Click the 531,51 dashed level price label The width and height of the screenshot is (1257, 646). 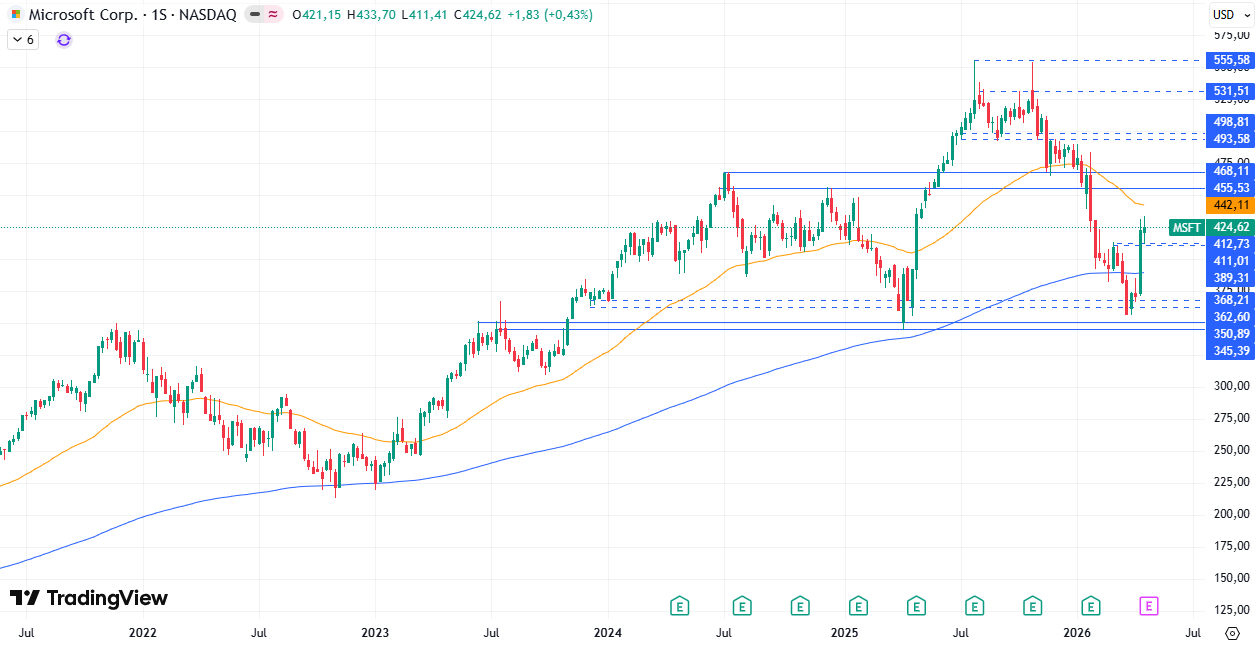(1230, 91)
